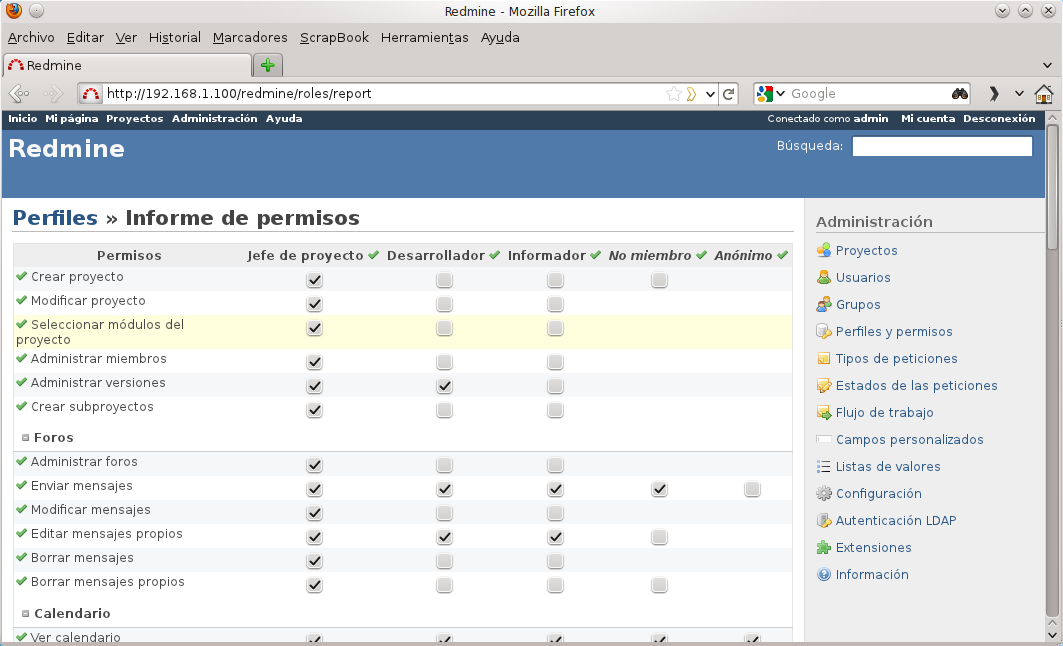The height and width of the screenshot is (646, 1063).
Task: Check Modificar proyecto for Desarrollador
Action: 444,304
